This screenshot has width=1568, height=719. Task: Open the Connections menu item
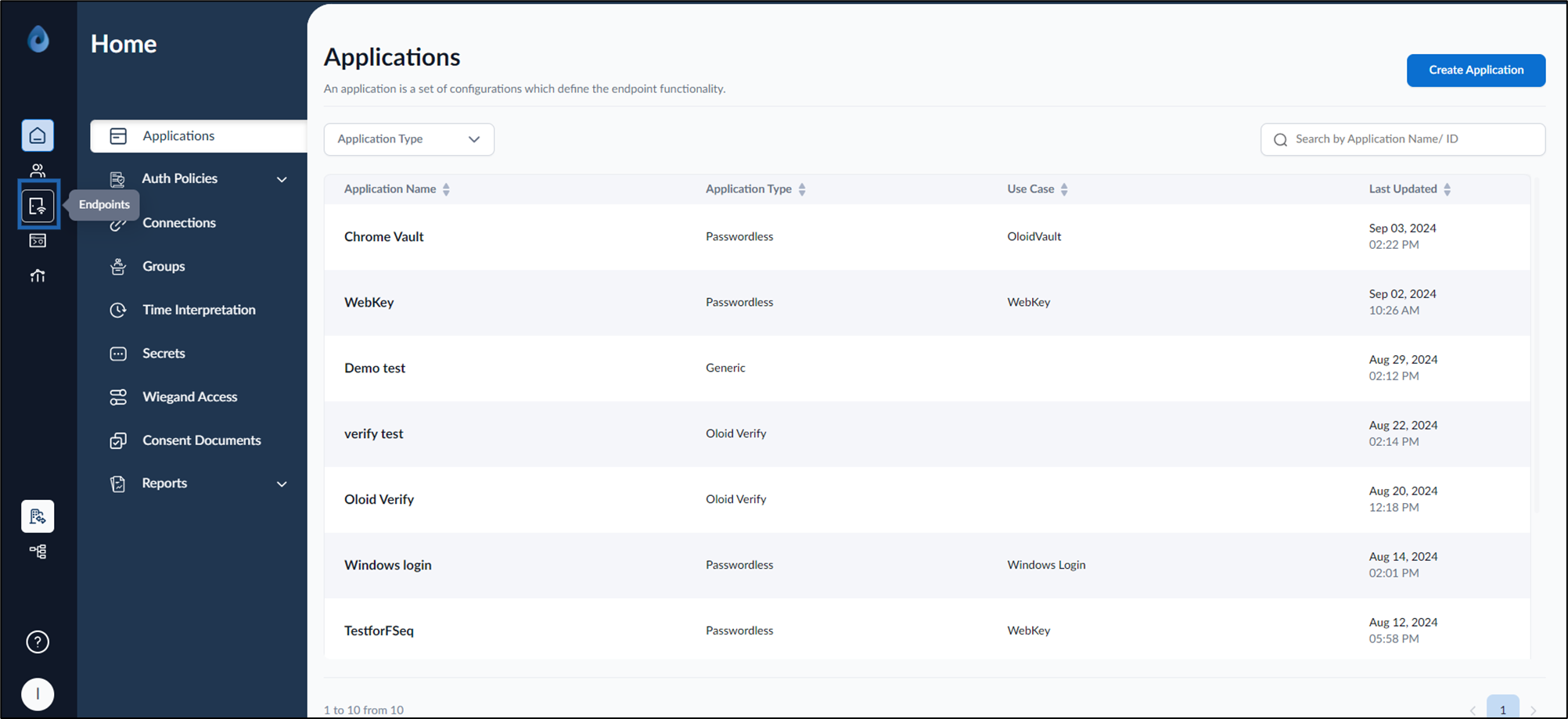(178, 223)
